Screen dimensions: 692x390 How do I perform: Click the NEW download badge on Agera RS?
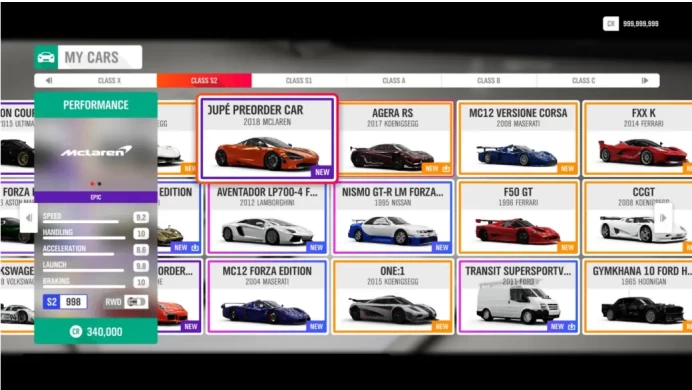(x=436, y=169)
